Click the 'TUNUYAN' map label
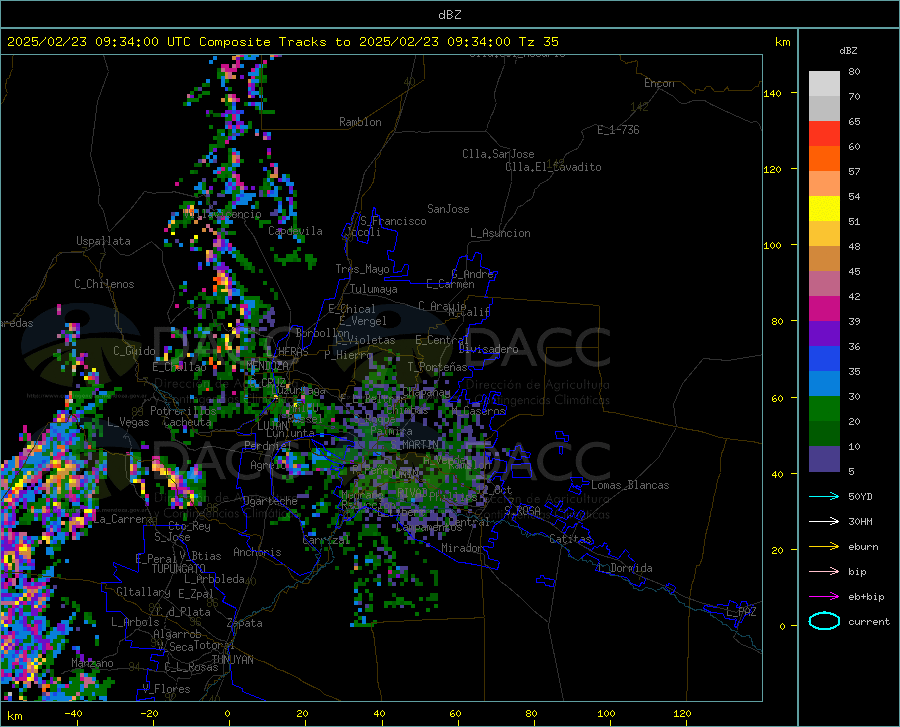900x727 pixels. [x=232, y=660]
